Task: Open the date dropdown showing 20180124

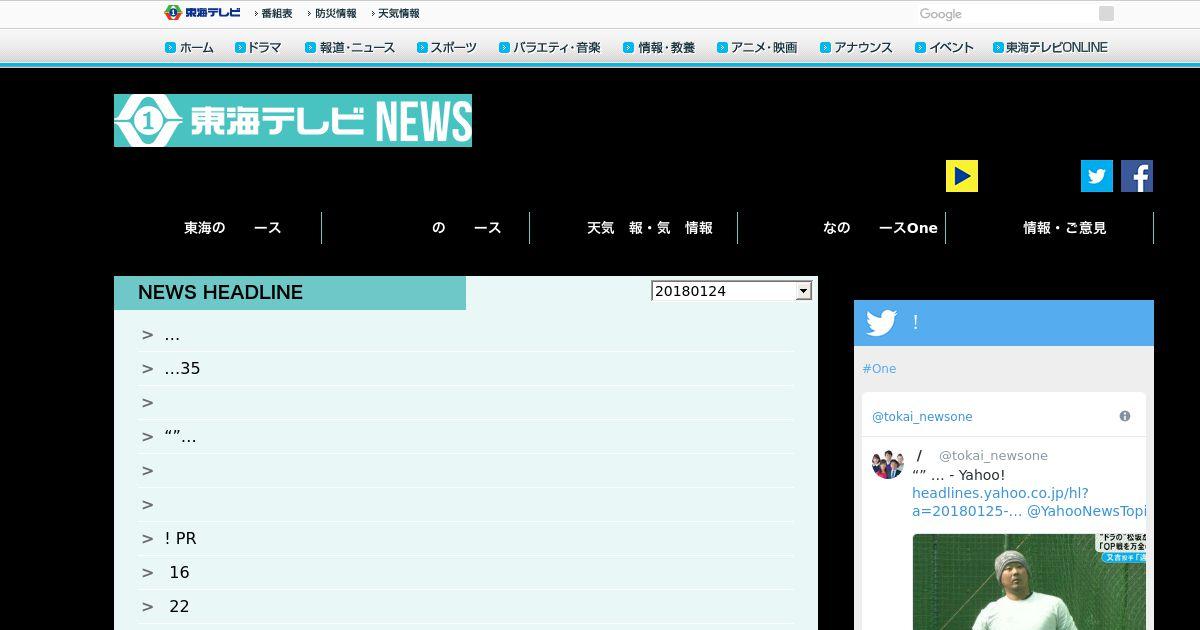Action: (731, 291)
